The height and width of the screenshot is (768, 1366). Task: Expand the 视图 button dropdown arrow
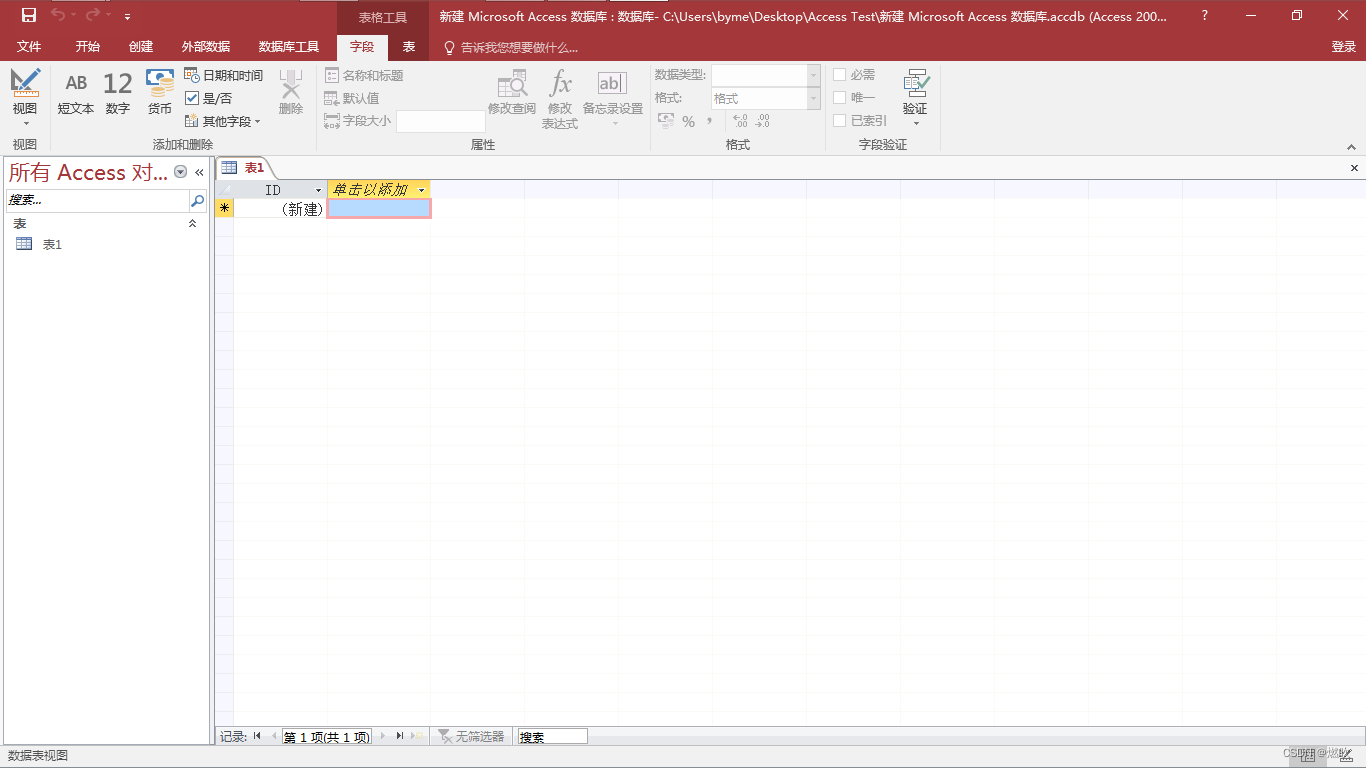pos(25,124)
